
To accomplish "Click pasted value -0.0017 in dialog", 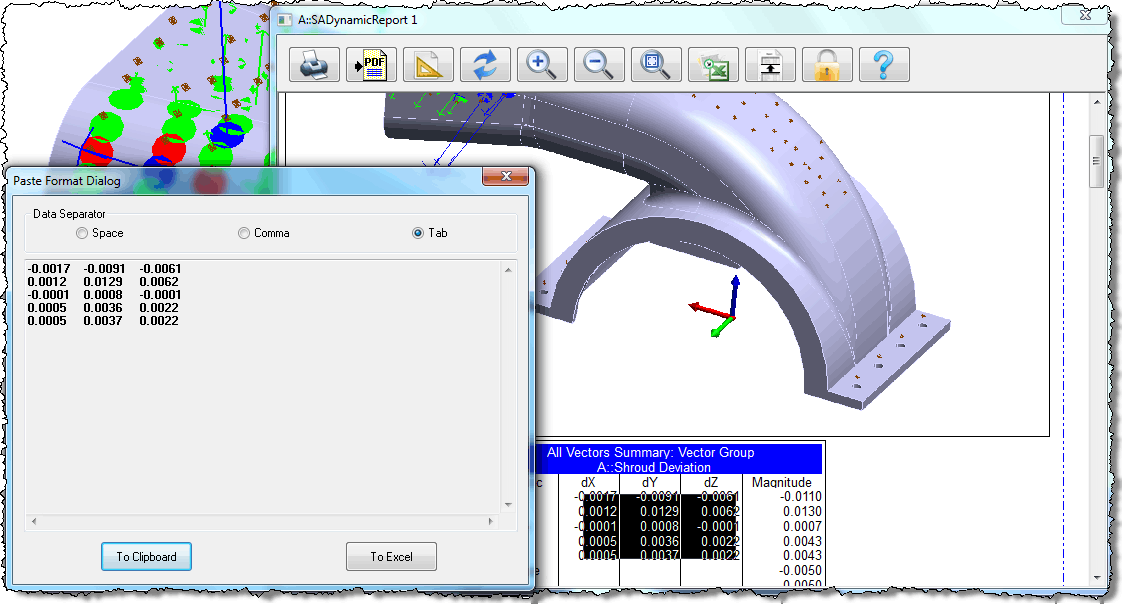I will tap(49, 269).
